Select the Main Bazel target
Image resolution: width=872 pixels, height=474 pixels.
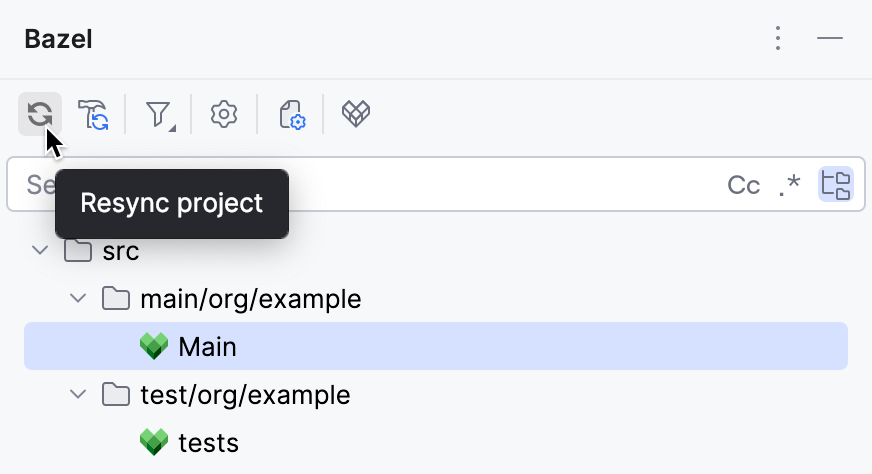coord(207,347)
